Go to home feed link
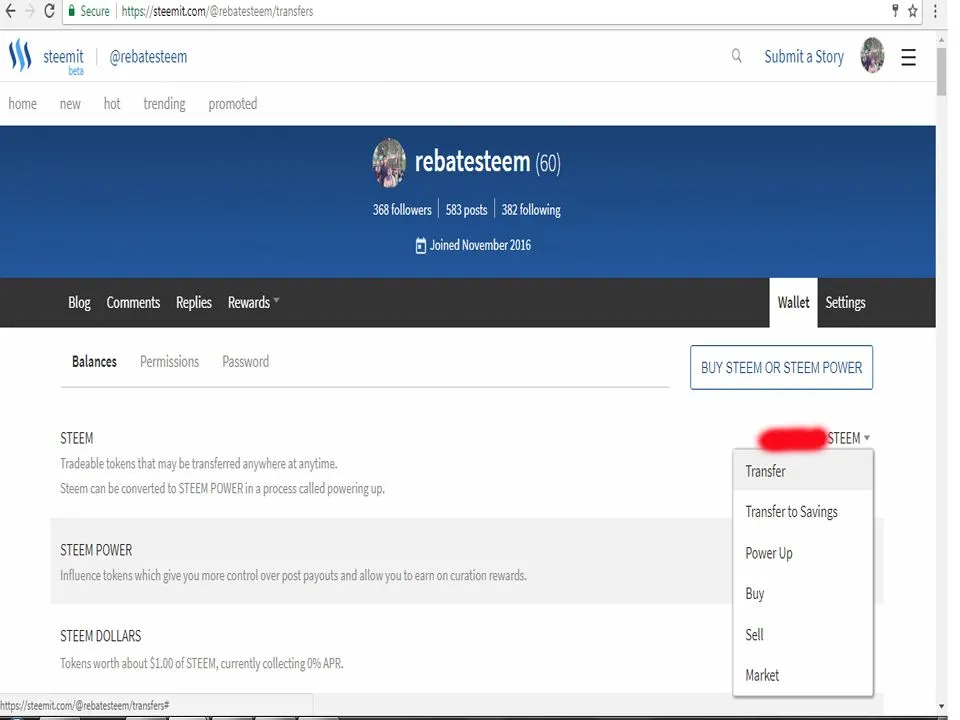960x720 pixels. tap(22, 103)
